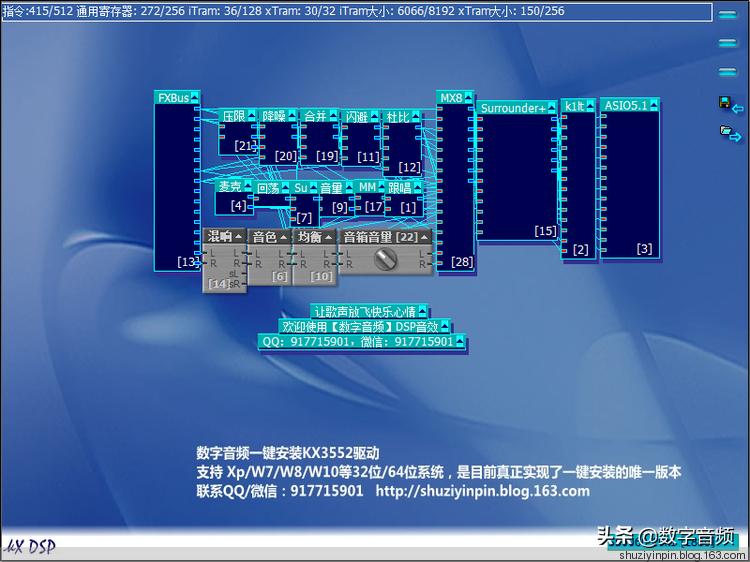Screen dimensions: 750x562
Task: Click the arrow on the k1lt module
Action: [590, 106]
